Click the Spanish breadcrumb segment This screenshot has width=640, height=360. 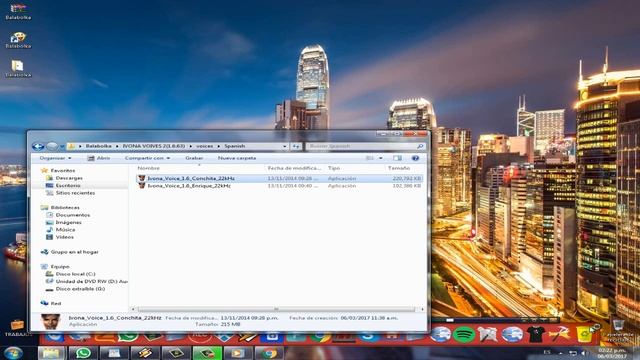pyautogui.click(x=234, y=146)
